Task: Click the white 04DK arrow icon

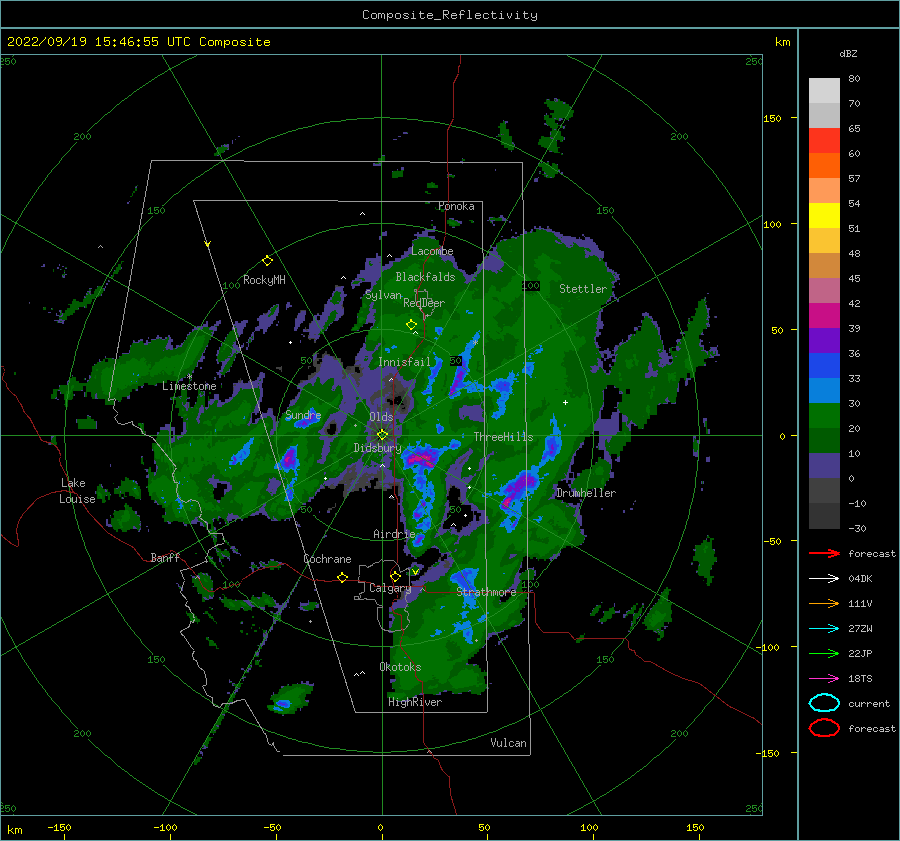Action: (x=824, y=579)
